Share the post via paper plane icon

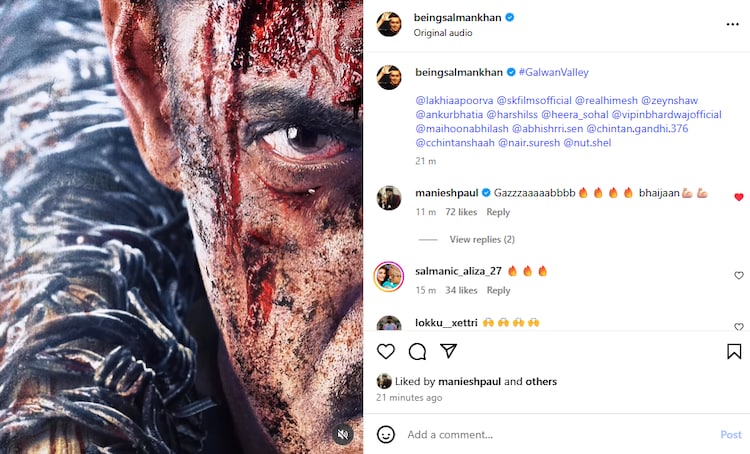pyautogui.click(x=449, y=351)
